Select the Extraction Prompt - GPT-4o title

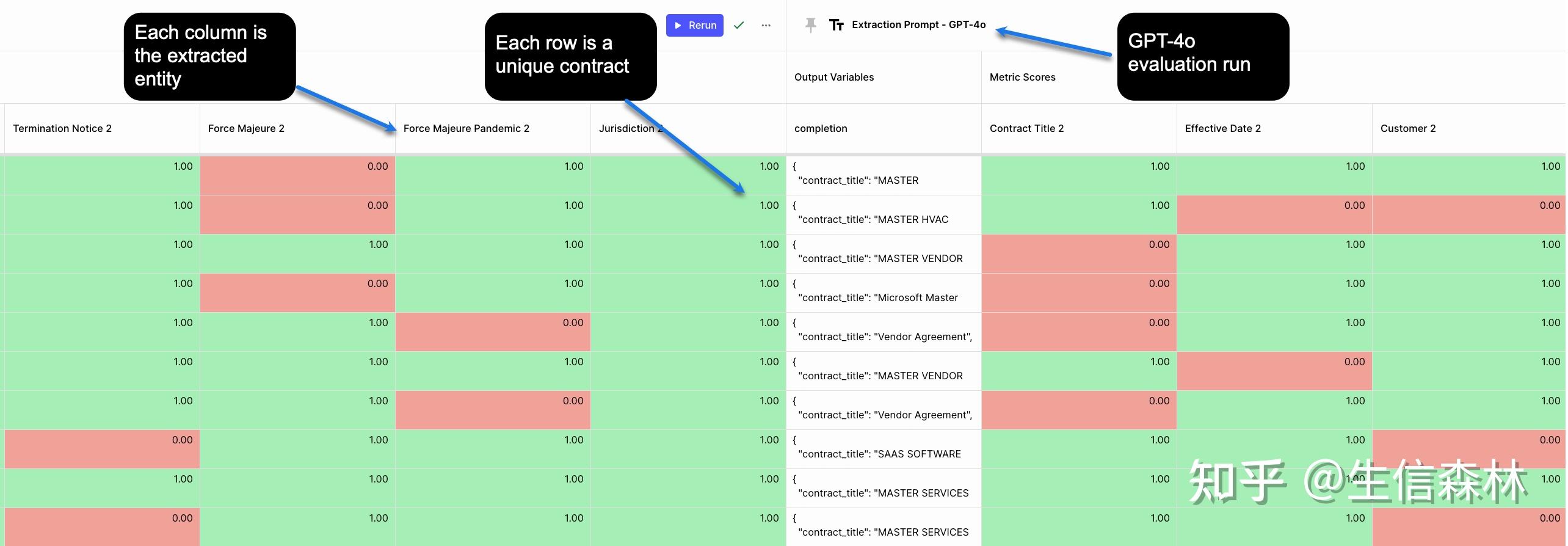coord(918,25)
